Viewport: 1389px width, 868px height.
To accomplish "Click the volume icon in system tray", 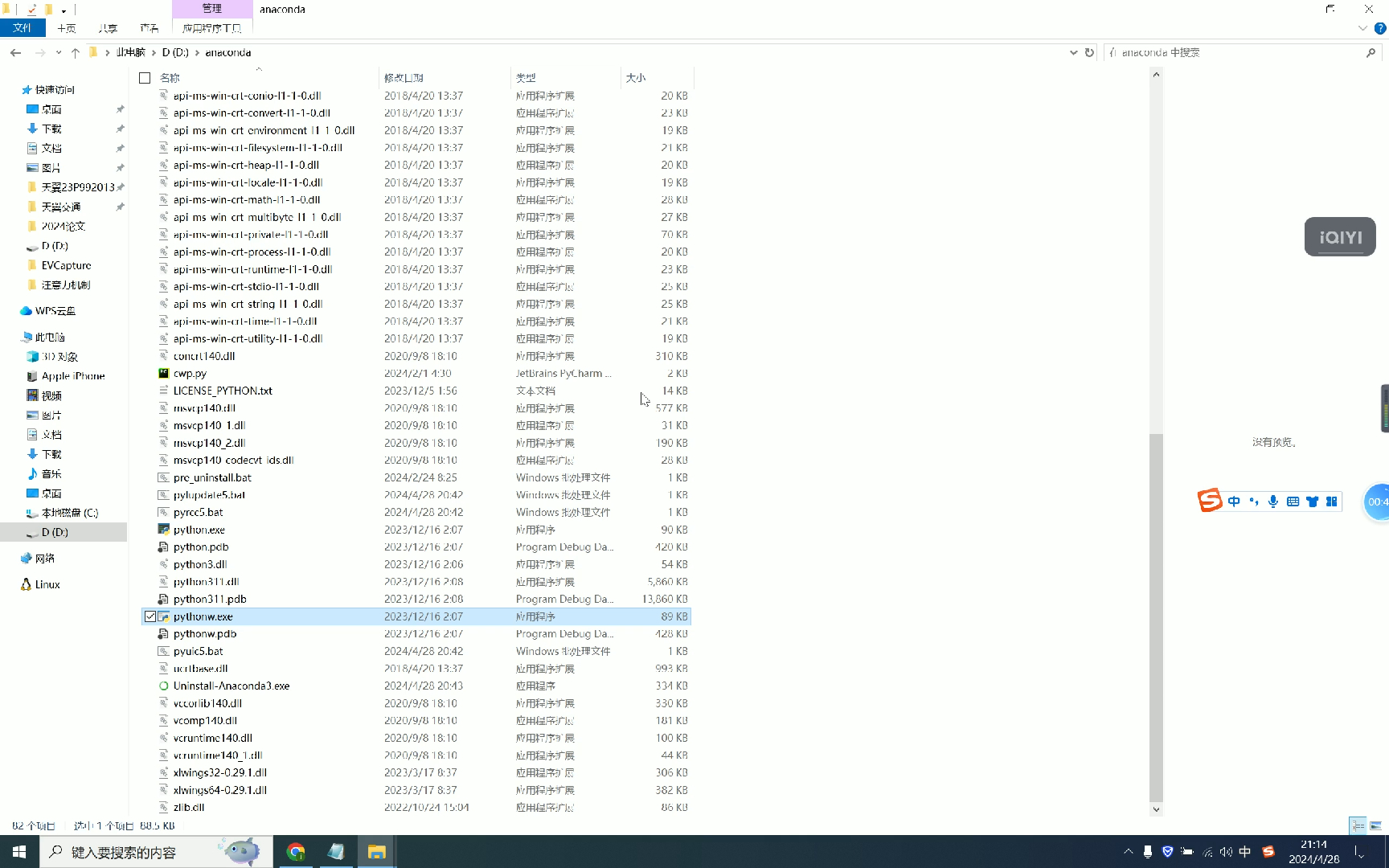I will [1226, 852].
